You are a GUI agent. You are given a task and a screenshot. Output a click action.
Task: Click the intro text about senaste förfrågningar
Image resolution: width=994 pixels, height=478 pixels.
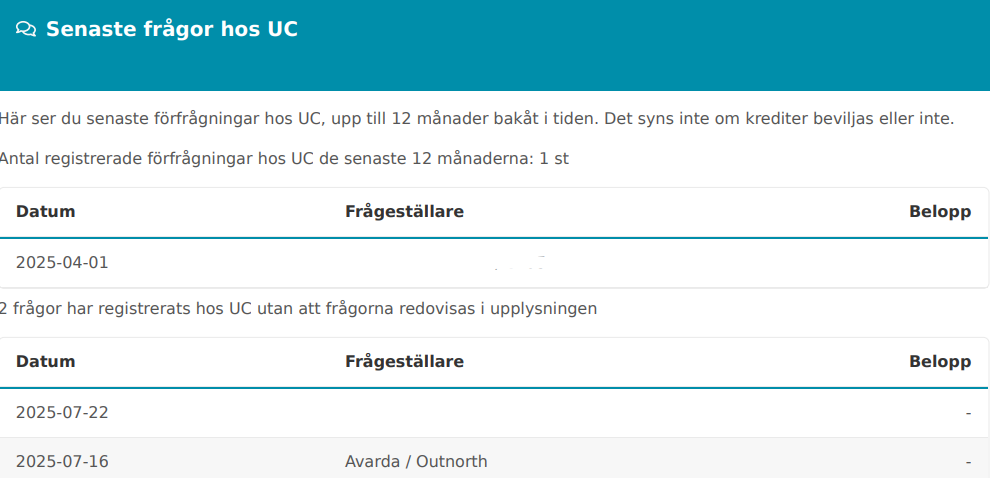[476, 119]
